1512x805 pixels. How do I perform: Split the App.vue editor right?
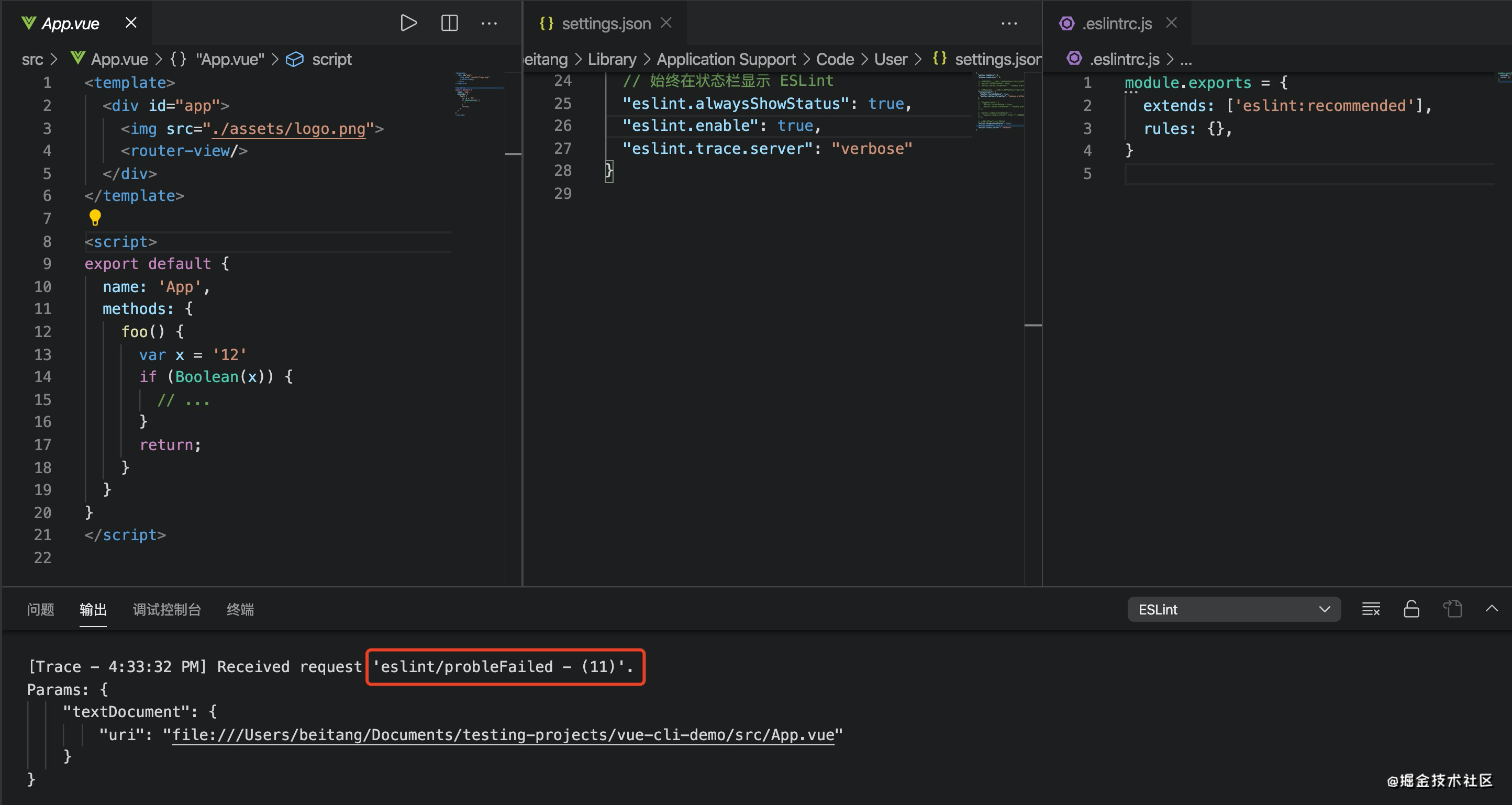coord(449,24)
